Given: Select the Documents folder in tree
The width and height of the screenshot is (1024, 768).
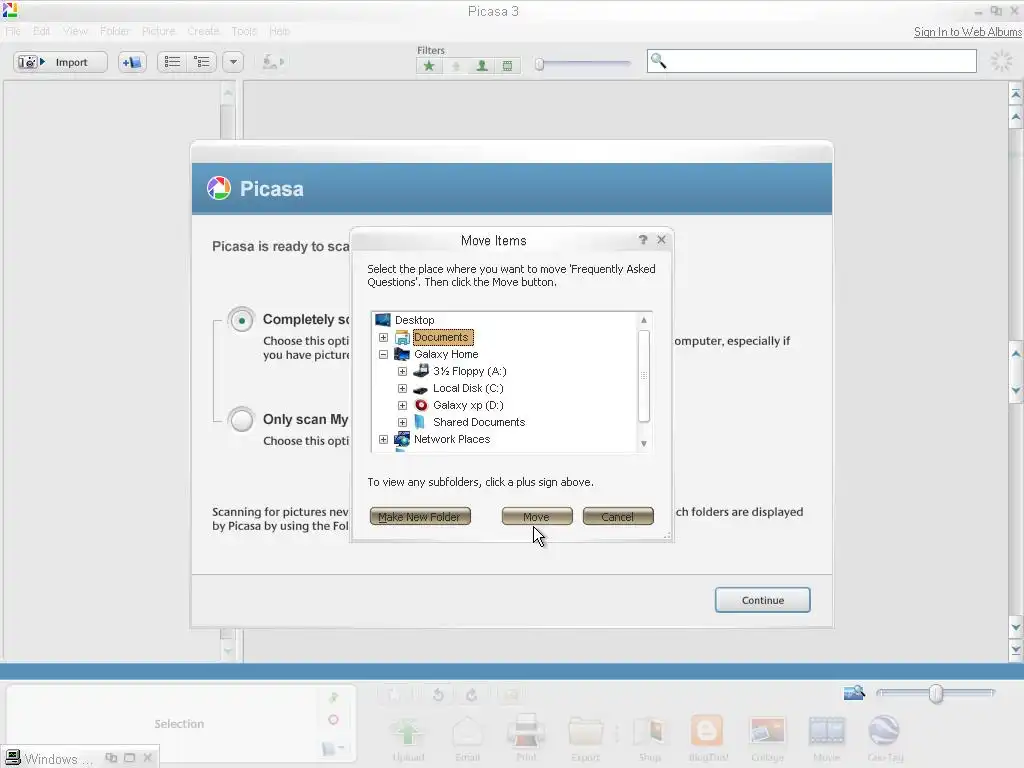Looking at the screenshot, I should point(442,338).
